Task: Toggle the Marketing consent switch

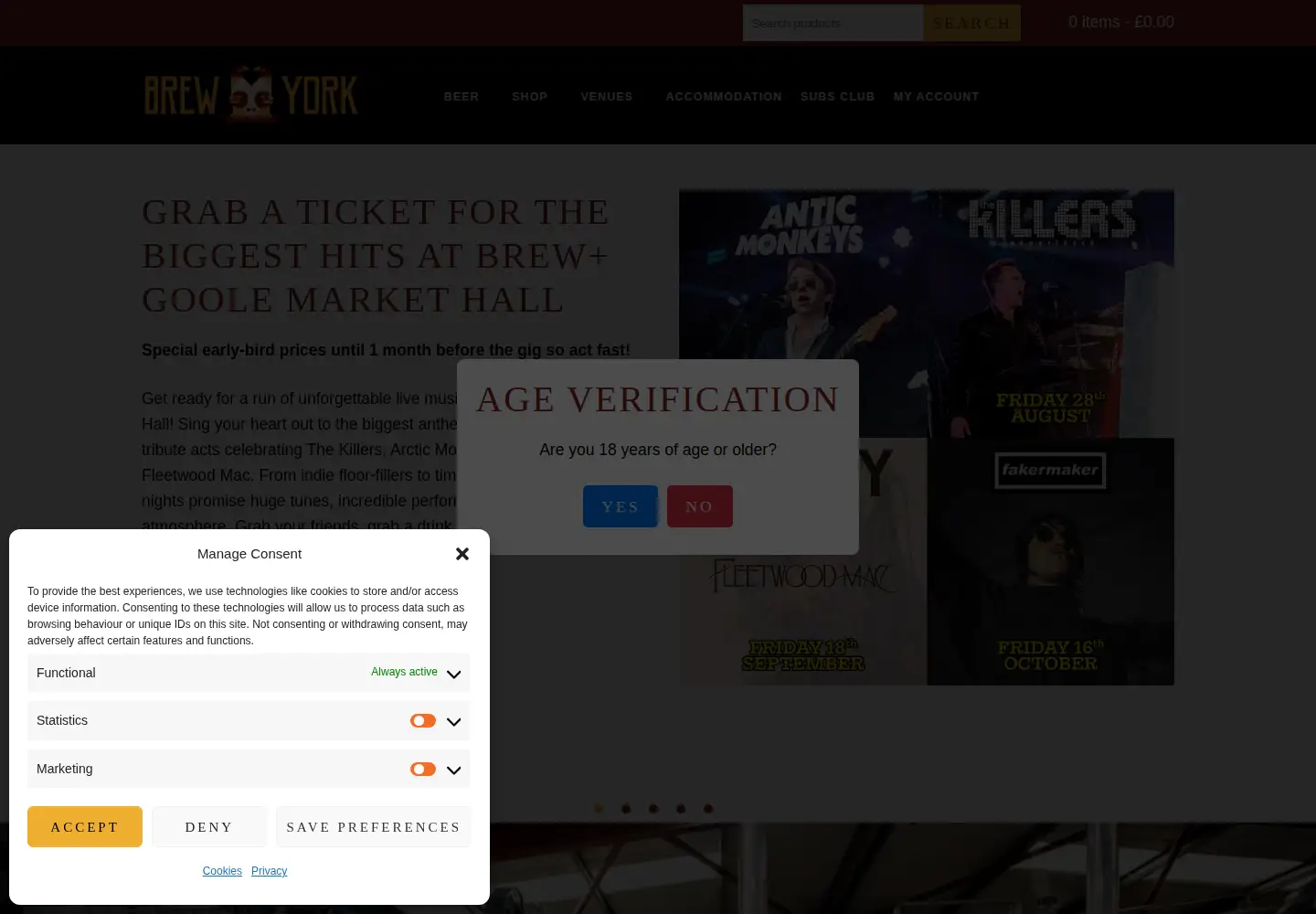Action: click(423, 770)
